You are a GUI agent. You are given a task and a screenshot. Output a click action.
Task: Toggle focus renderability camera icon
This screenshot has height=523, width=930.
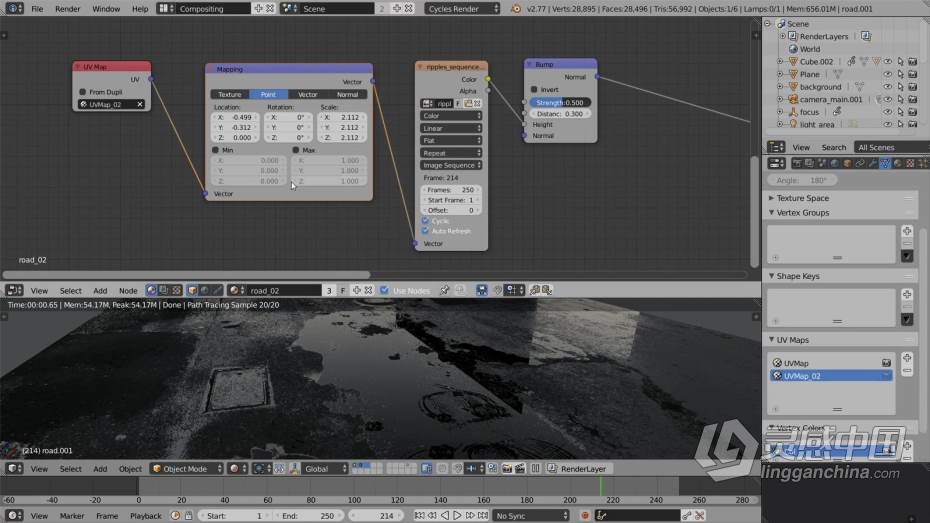click(913, 112)
